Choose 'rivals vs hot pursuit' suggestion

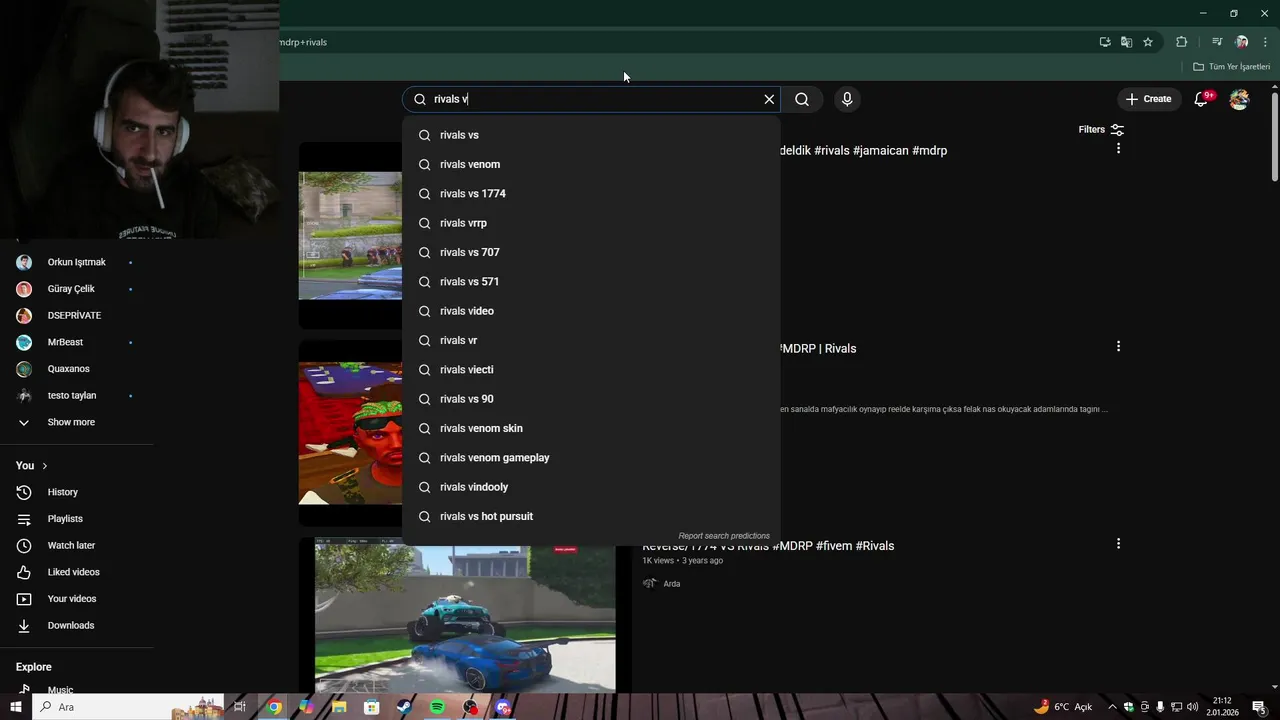tap(591, 516)
